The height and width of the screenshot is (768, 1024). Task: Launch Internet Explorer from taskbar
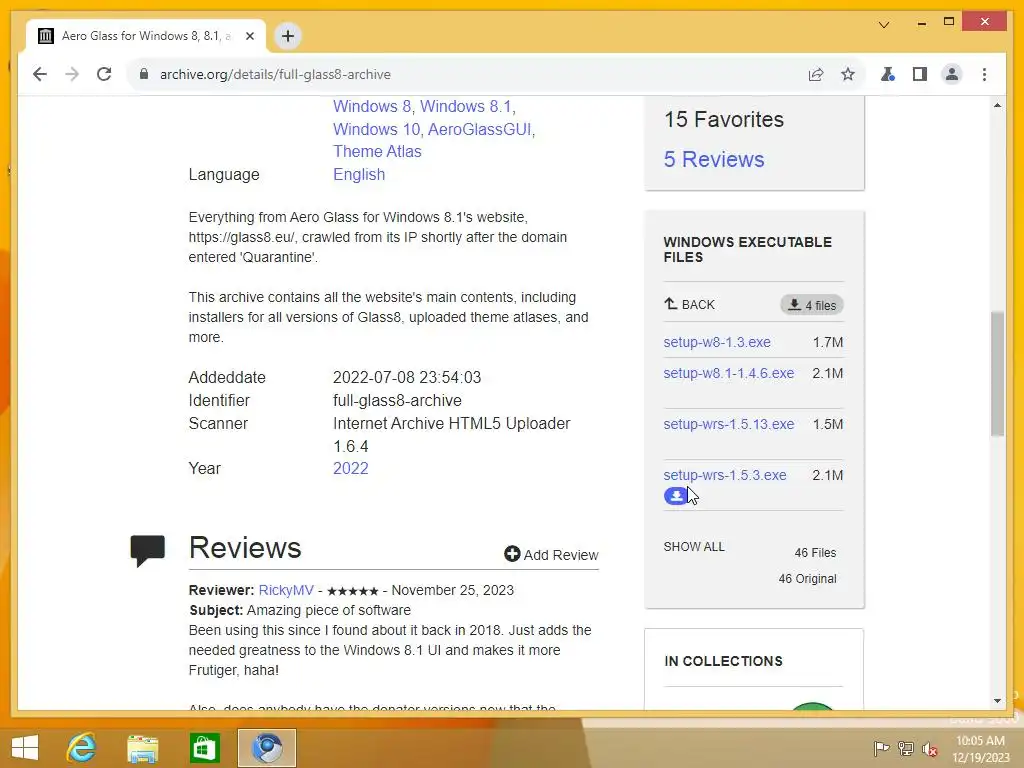coord(81,747)
